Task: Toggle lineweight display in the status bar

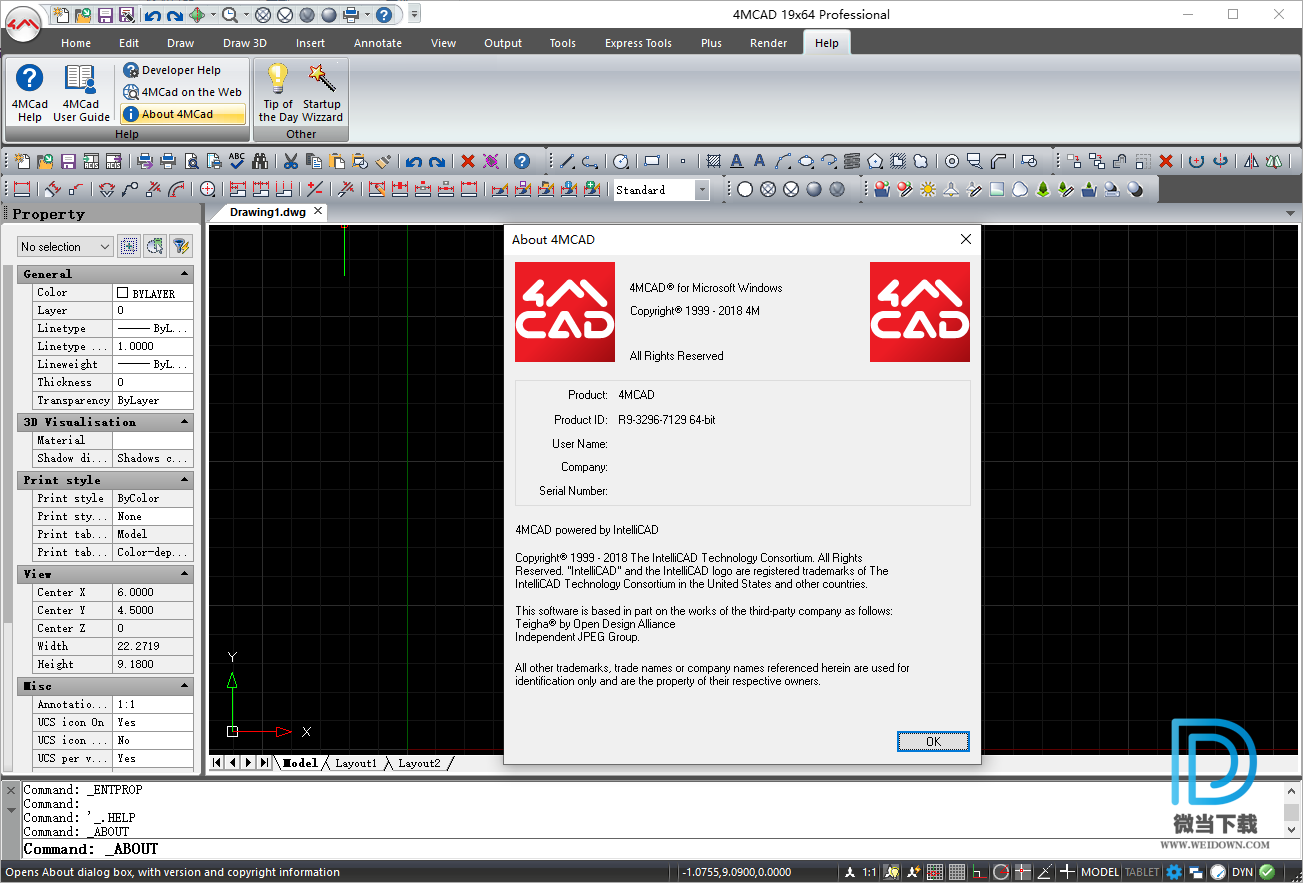Action: [x=1067, y=872]
